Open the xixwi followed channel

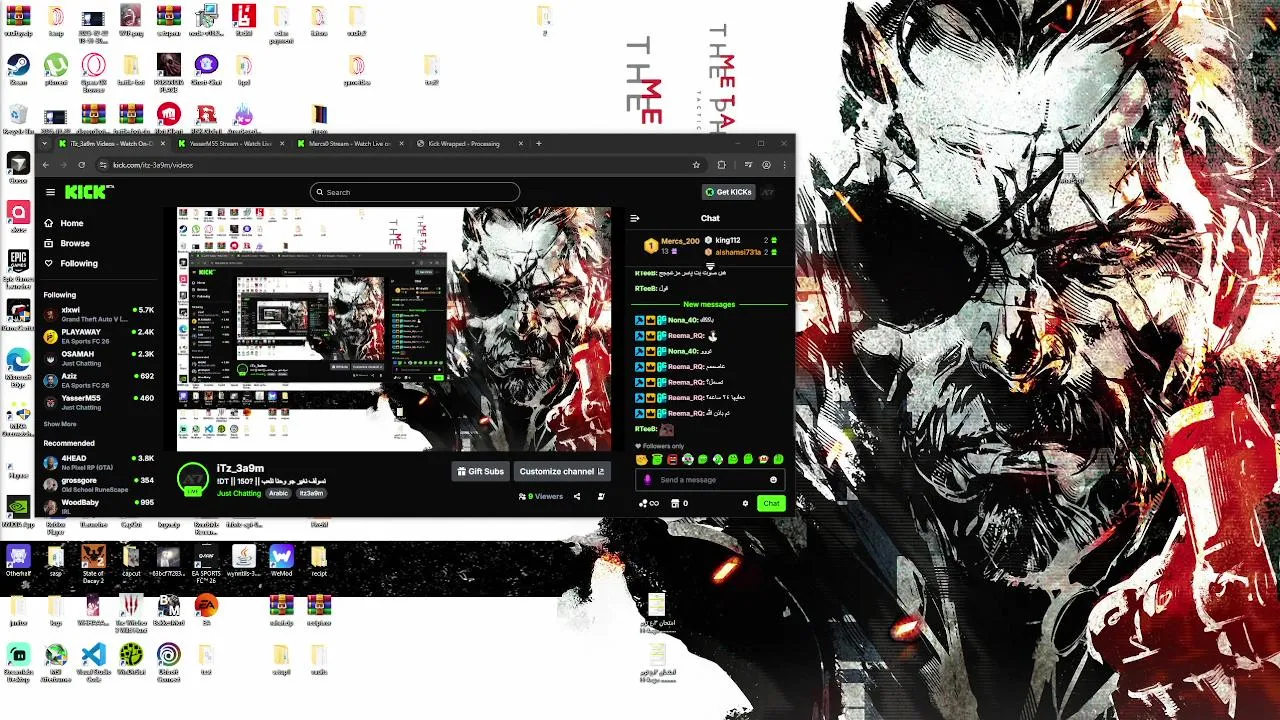click(x=99, y=314)
